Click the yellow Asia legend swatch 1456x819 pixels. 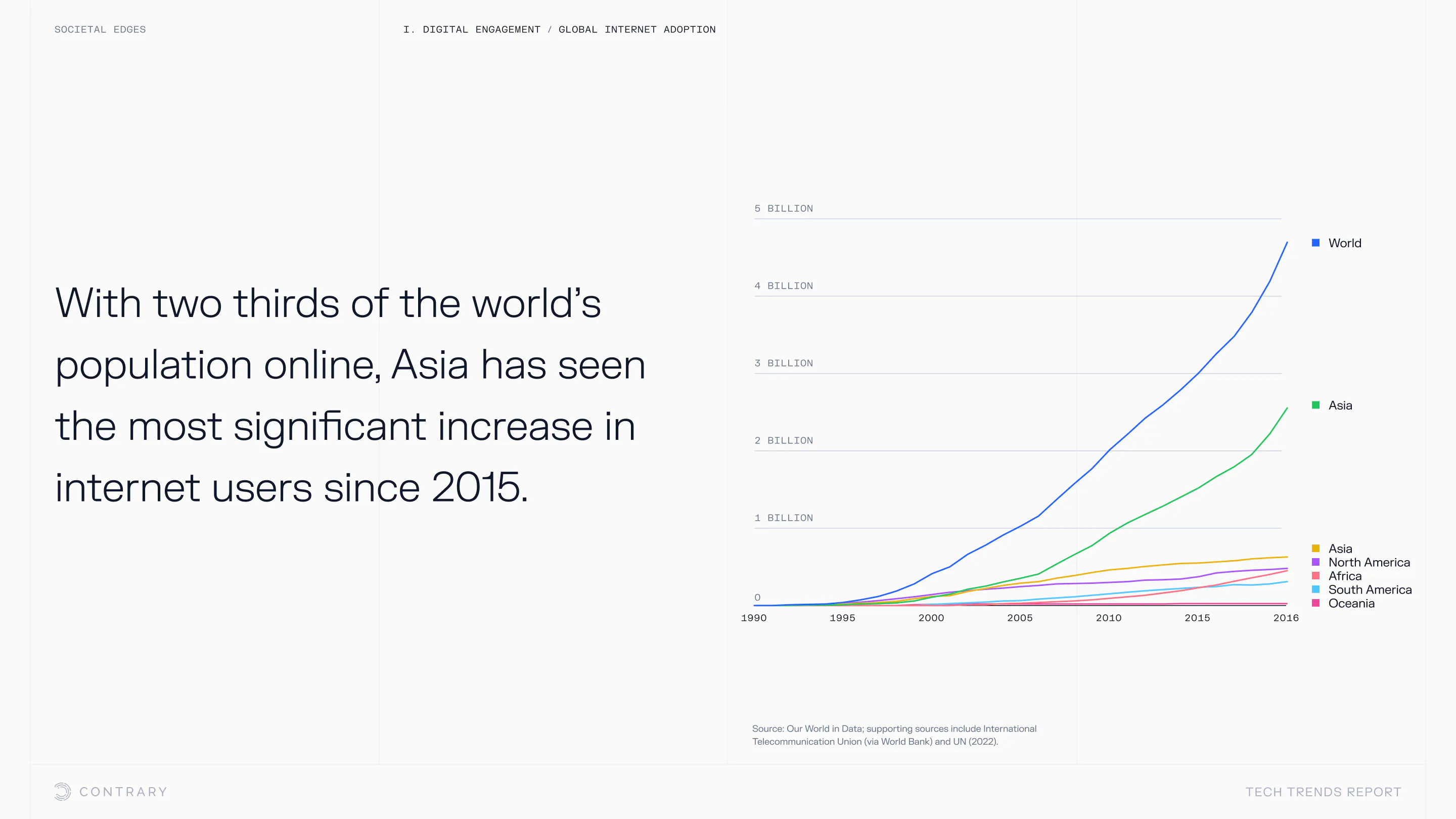1316,548
